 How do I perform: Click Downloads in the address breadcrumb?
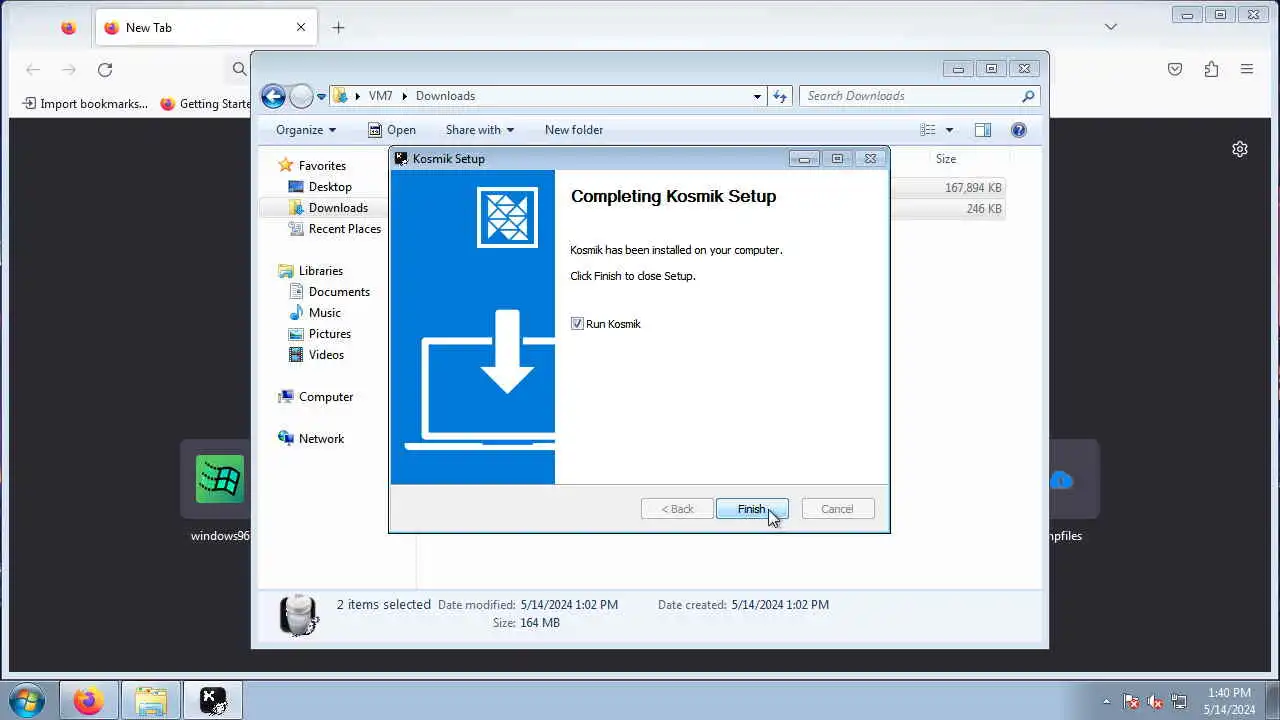tap(445, 96)
